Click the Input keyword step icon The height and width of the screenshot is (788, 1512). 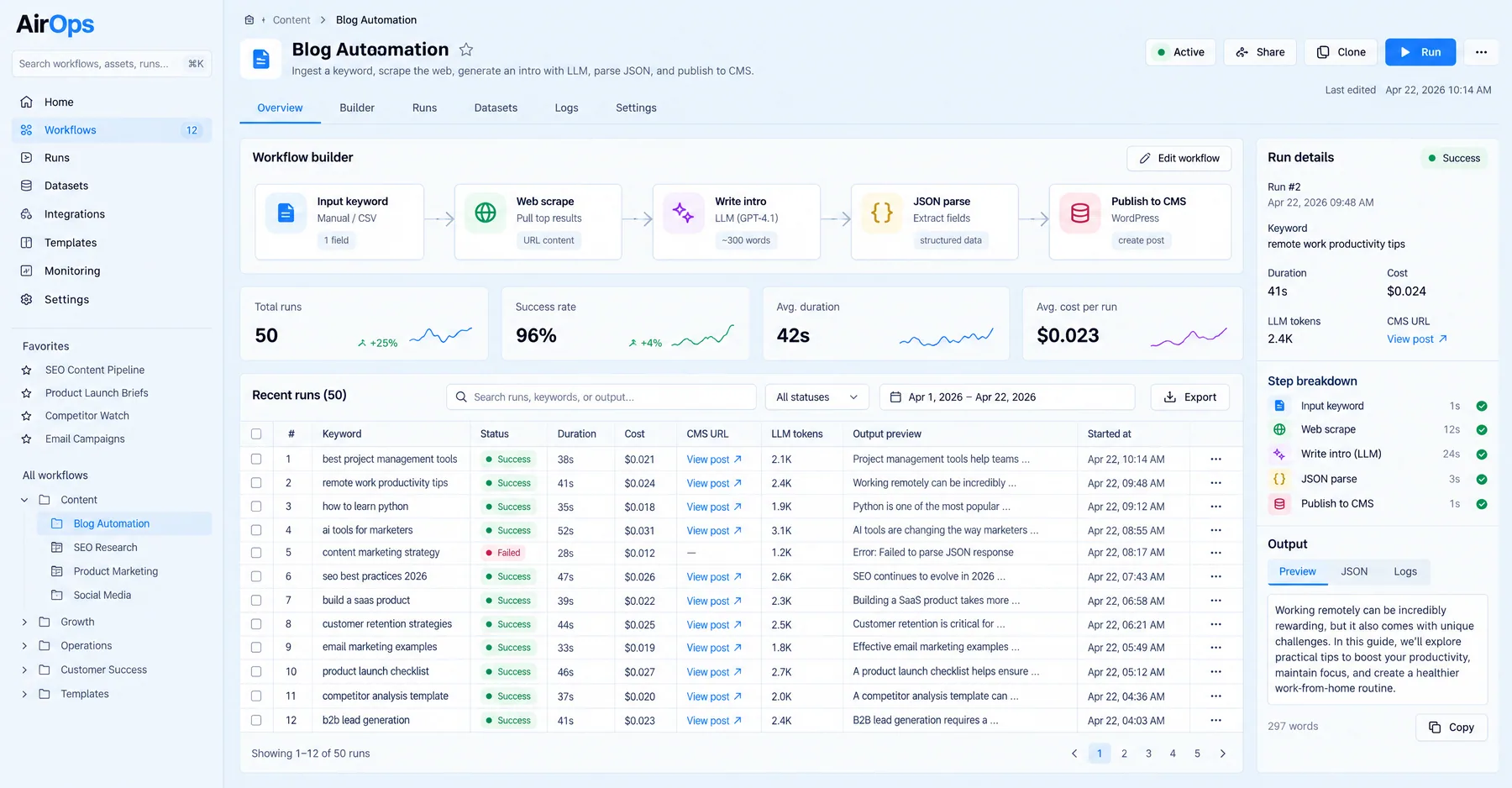point(286,213)
